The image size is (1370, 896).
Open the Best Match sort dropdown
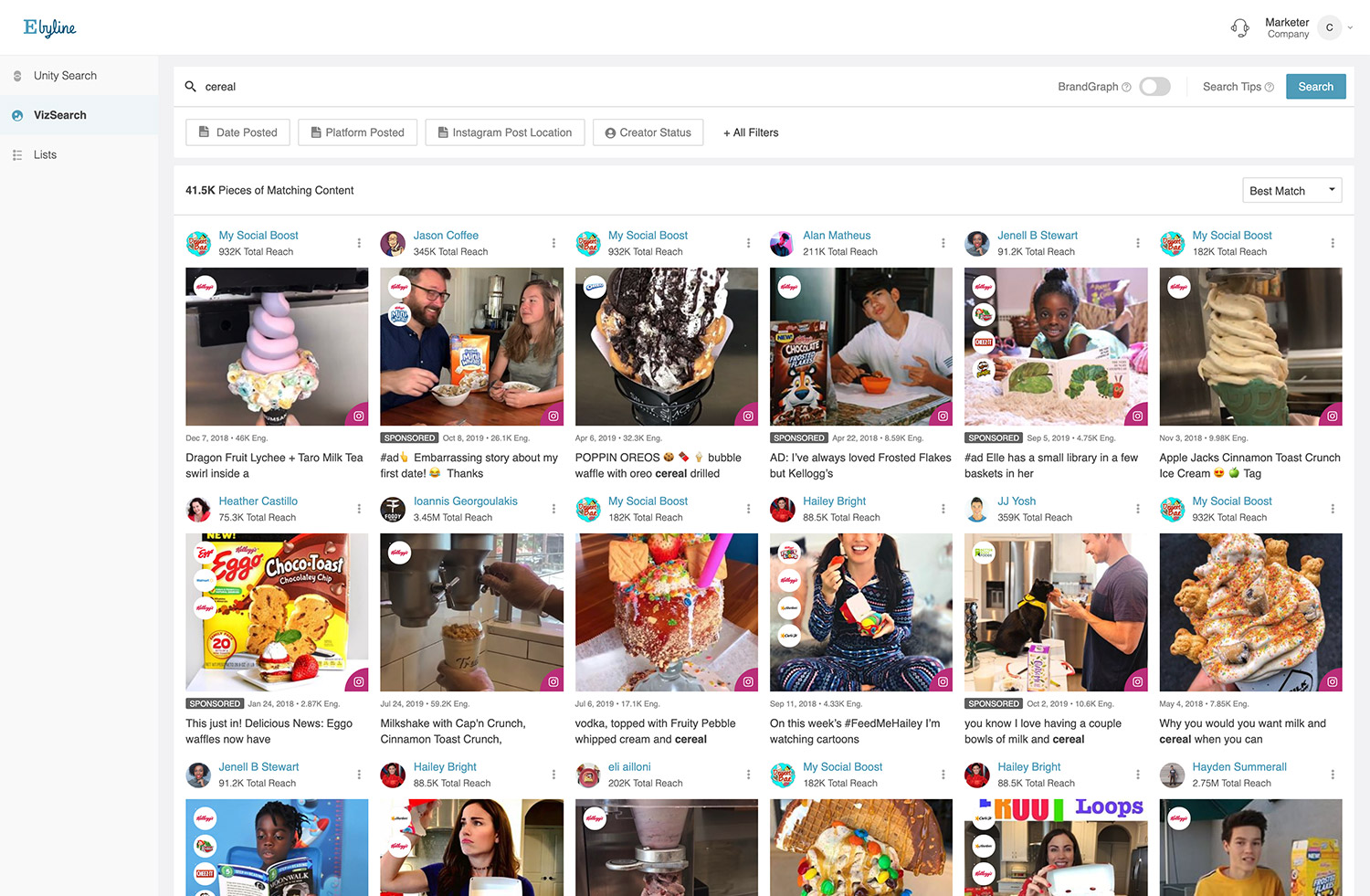[x=1292, y=190]
